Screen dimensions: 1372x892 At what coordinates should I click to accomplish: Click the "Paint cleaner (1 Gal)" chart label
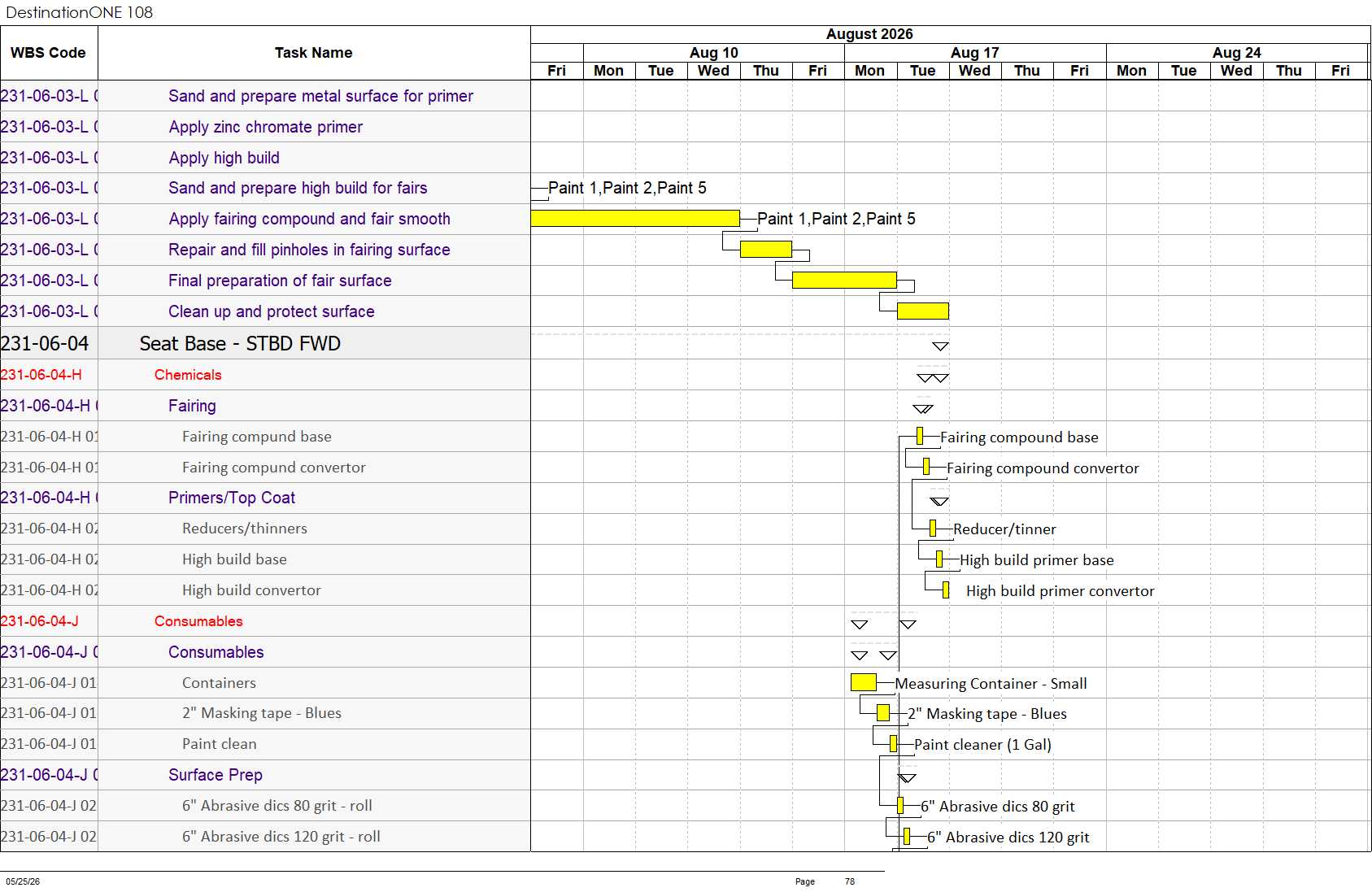click(x=982, y=745)
